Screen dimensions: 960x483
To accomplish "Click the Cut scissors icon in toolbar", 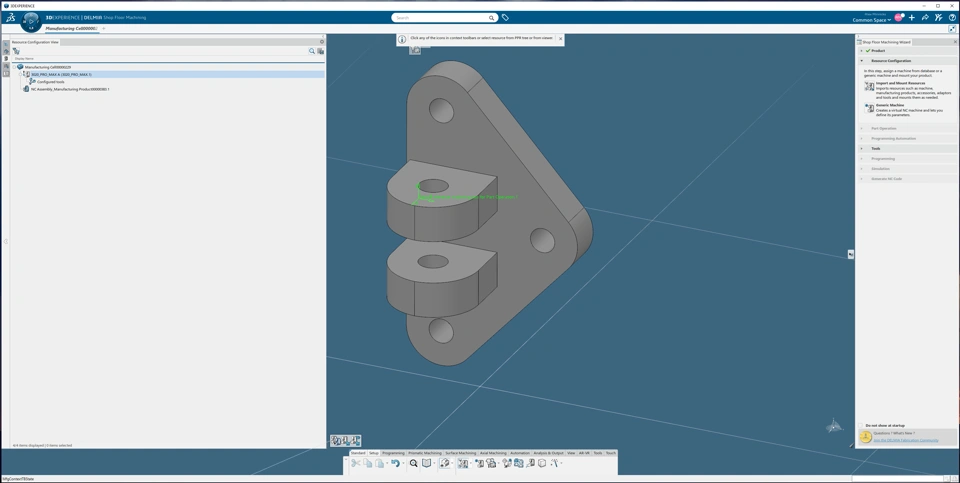I will (355, 464).
